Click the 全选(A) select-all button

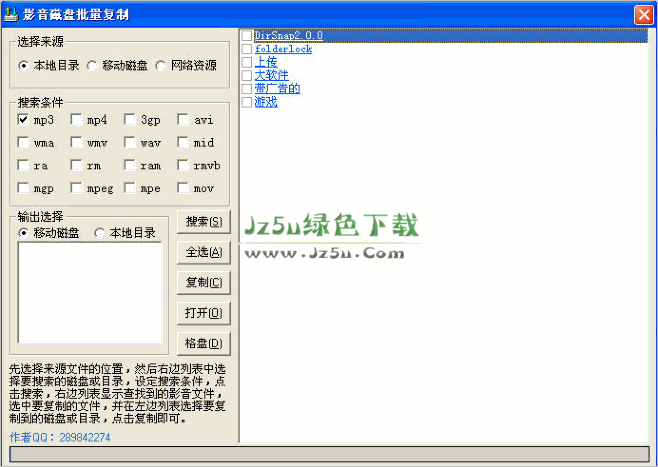pos(204,253)
